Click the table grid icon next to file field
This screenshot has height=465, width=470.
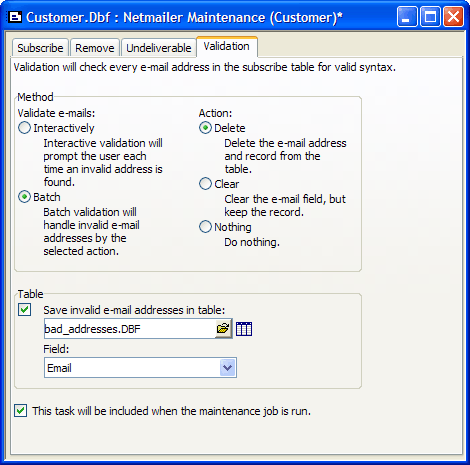tap(244, 329)
